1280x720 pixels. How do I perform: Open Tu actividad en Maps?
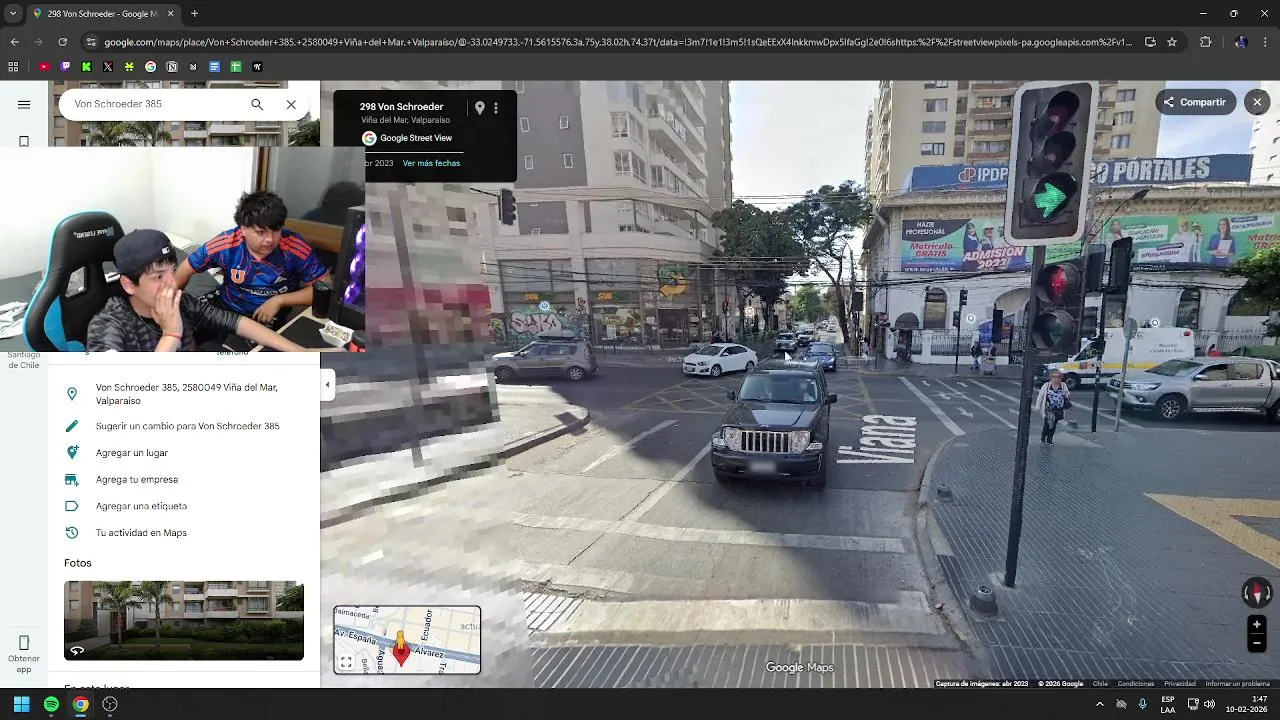point(184,533)
